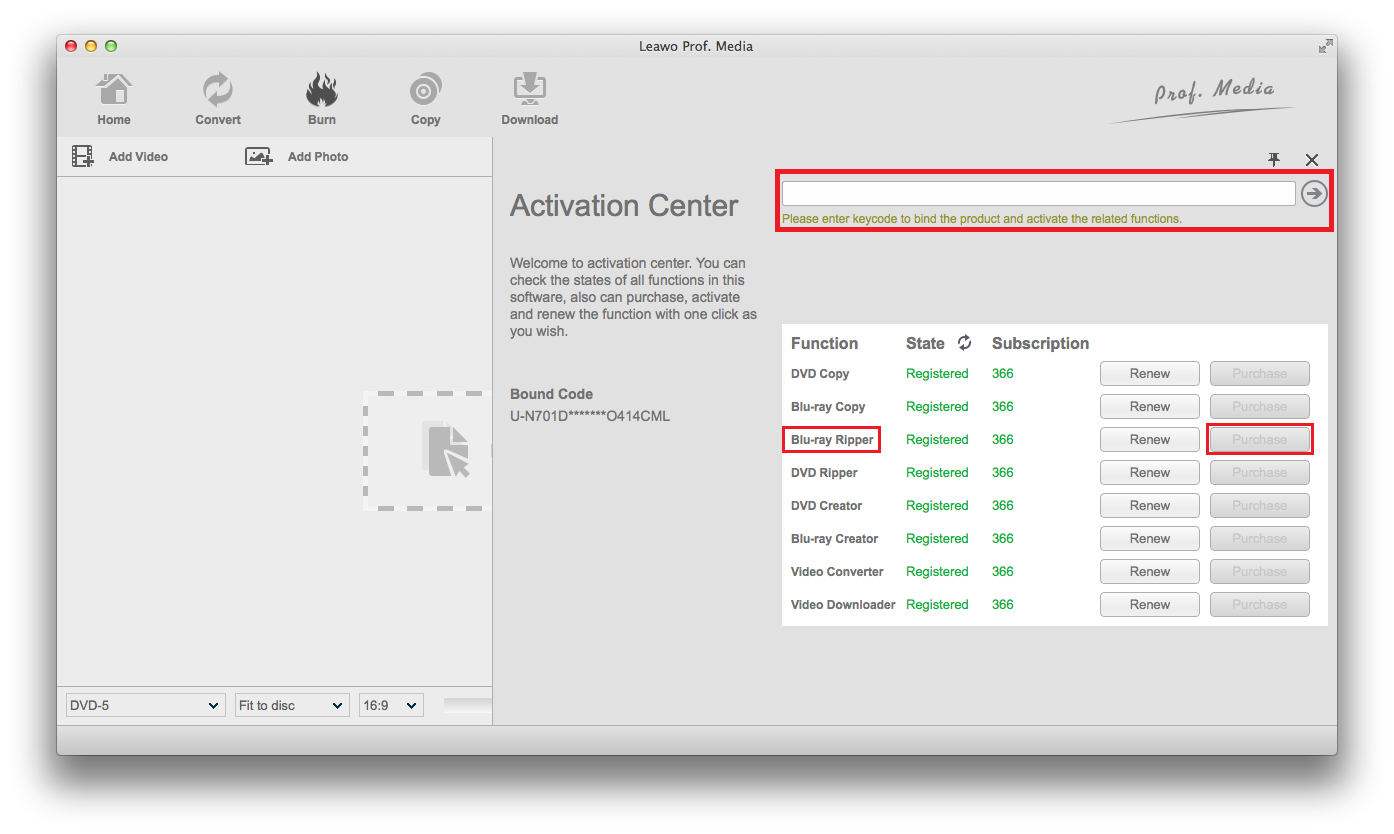This screenshot has height=834, width=1394.
Task: Renew the Video Converter subscription
Action: click(x=1150, y=572)
